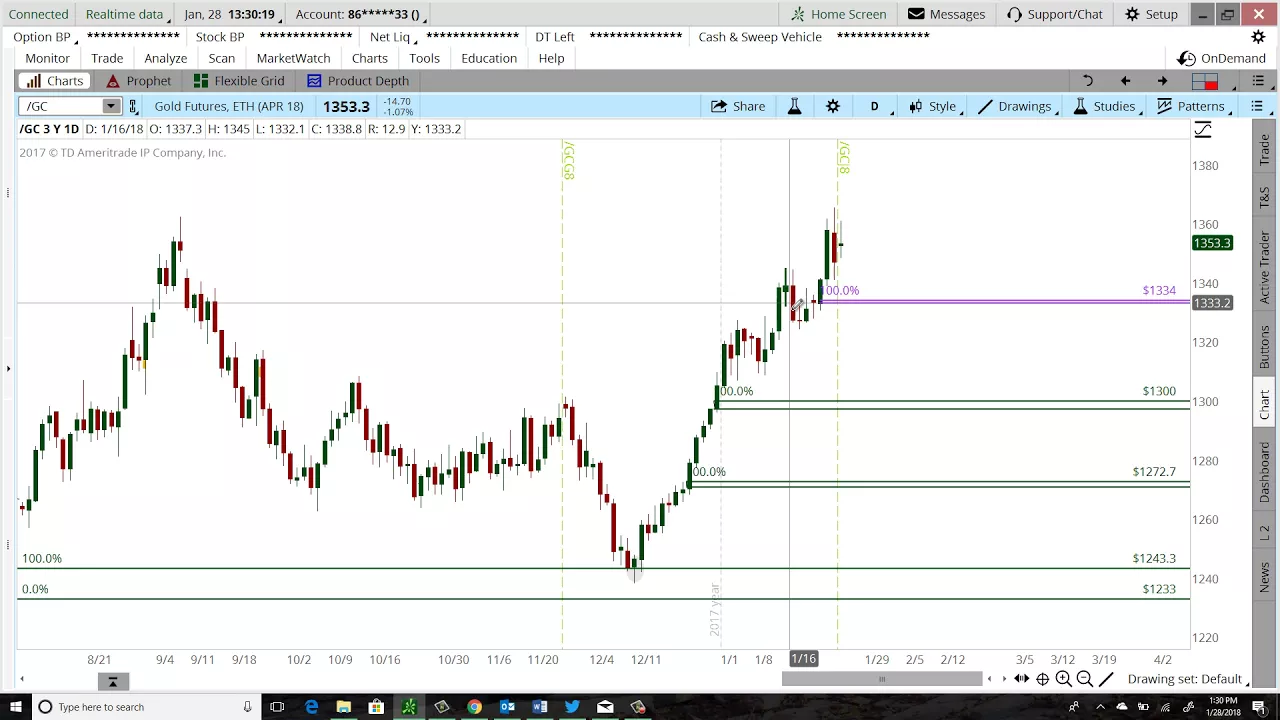Open the Drawings dropdown
This screenshot has width=1280, height=720.
pyautogui.click(x=1017, y=106)
